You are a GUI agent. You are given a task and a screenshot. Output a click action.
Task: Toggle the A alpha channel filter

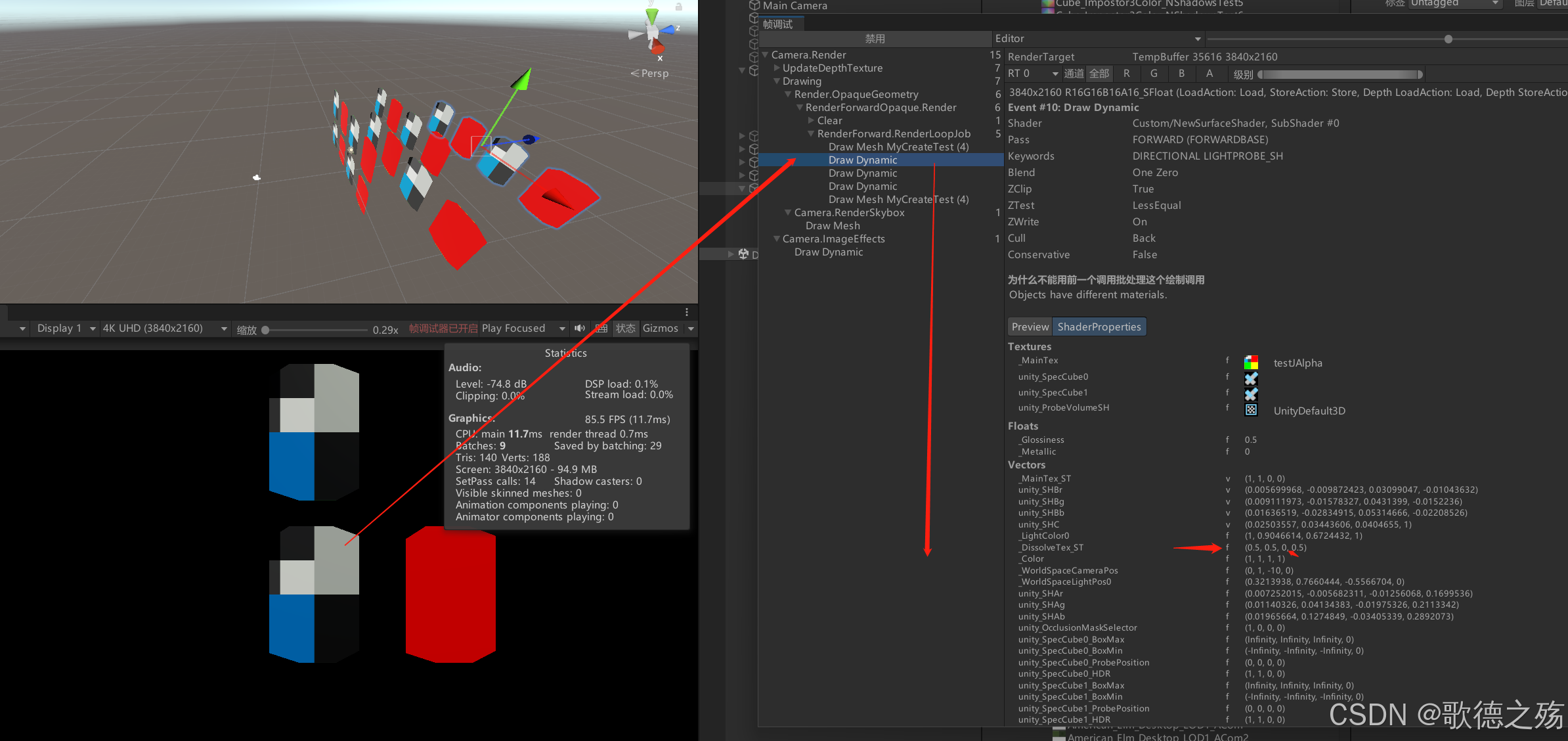point(1209,74)
